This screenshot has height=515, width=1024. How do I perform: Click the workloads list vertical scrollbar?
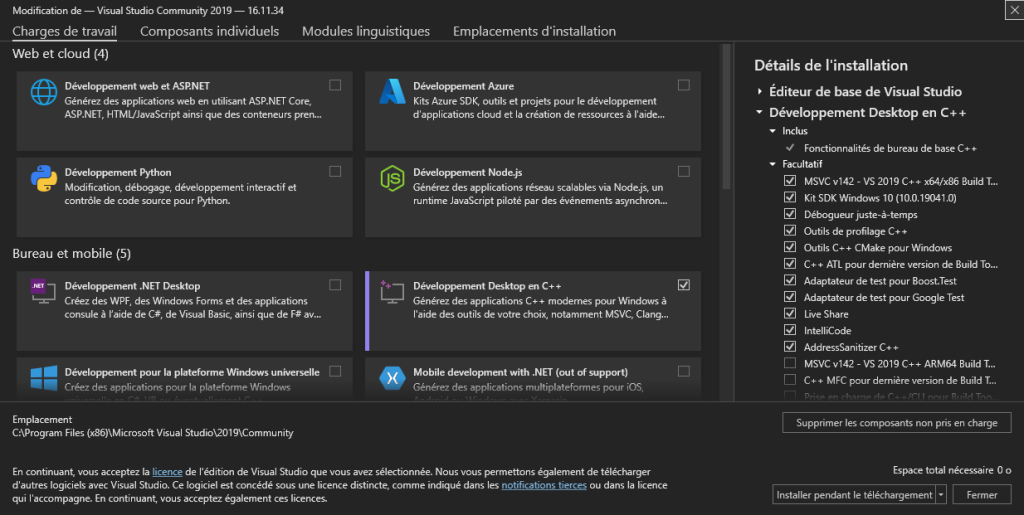(726, 117)
